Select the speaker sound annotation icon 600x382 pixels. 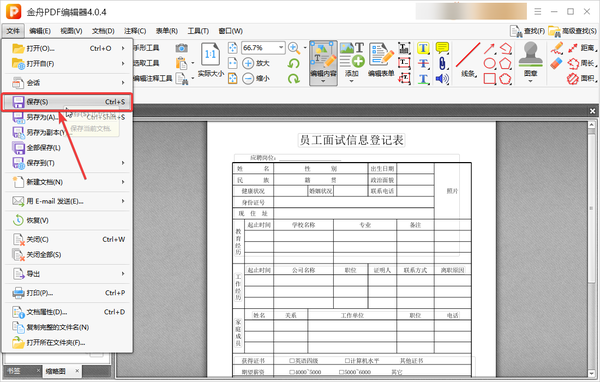(x=442, y=79)
